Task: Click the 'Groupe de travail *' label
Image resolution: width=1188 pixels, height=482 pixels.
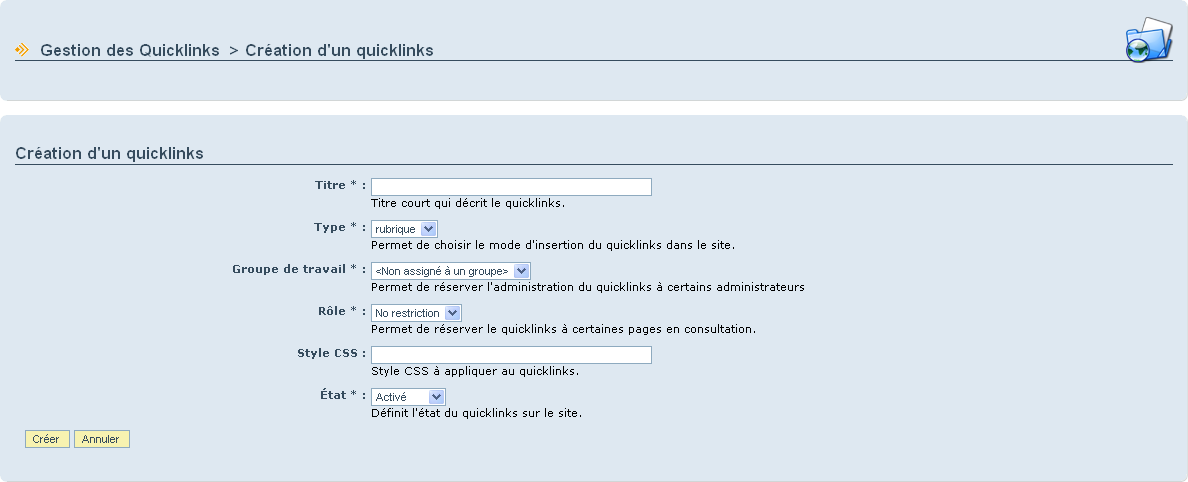Action: click(299, 269)
